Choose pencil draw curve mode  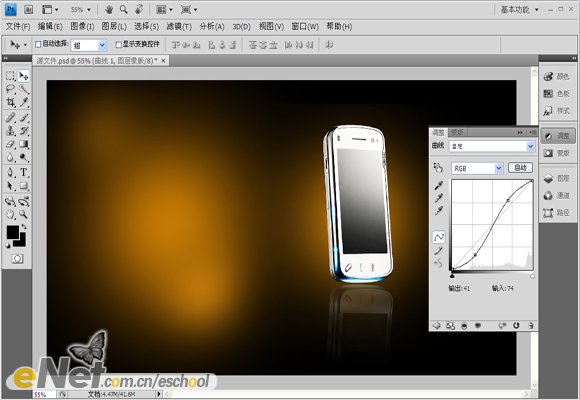(439, 251)
